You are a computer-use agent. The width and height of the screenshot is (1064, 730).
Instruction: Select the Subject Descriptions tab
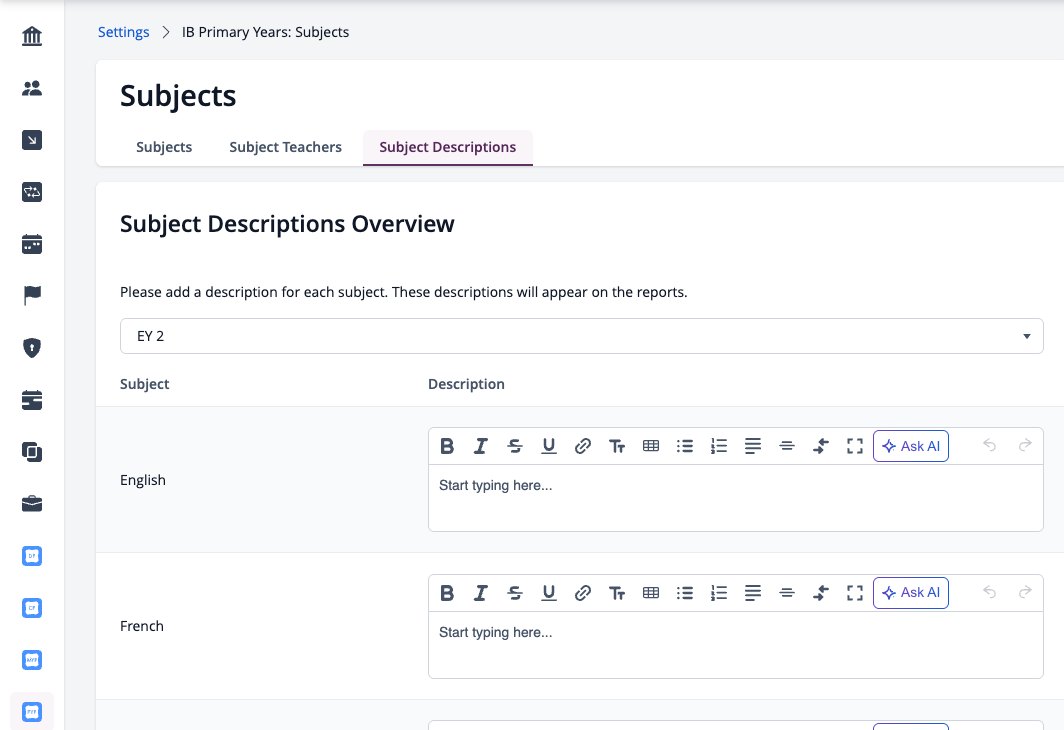coord(448,147)
